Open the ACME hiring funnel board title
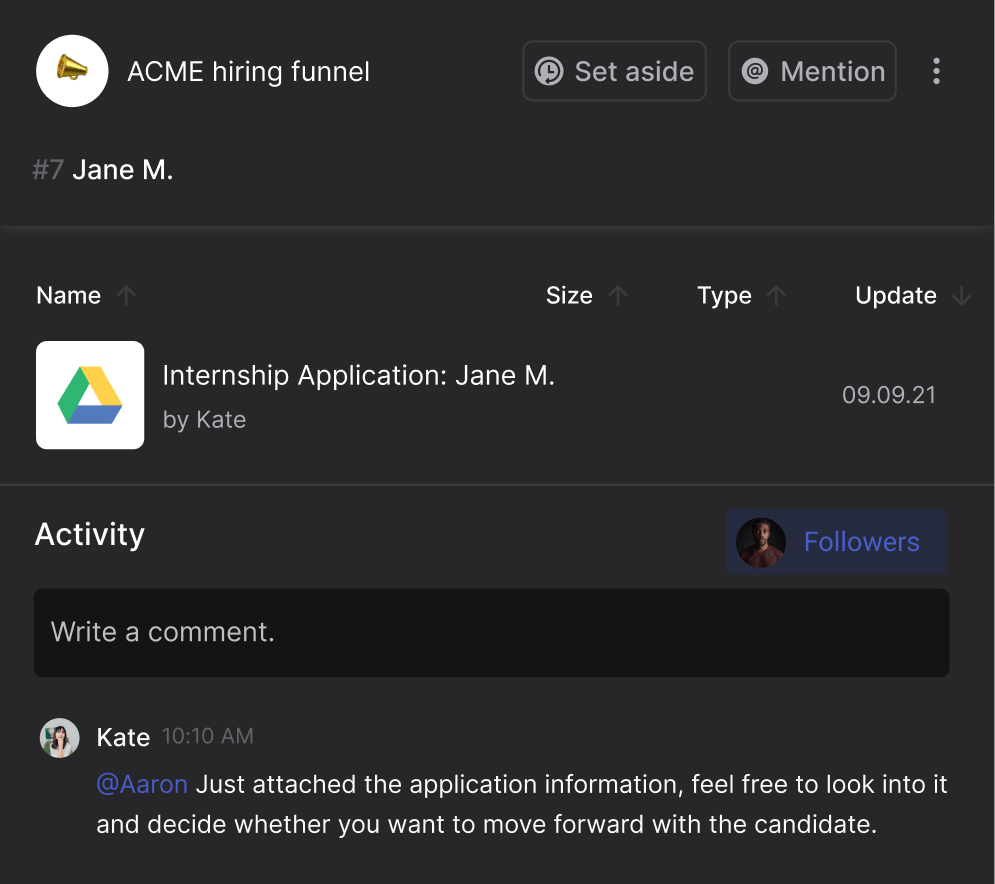The width and height of the screenshot is (995, 884). (247, 71)
